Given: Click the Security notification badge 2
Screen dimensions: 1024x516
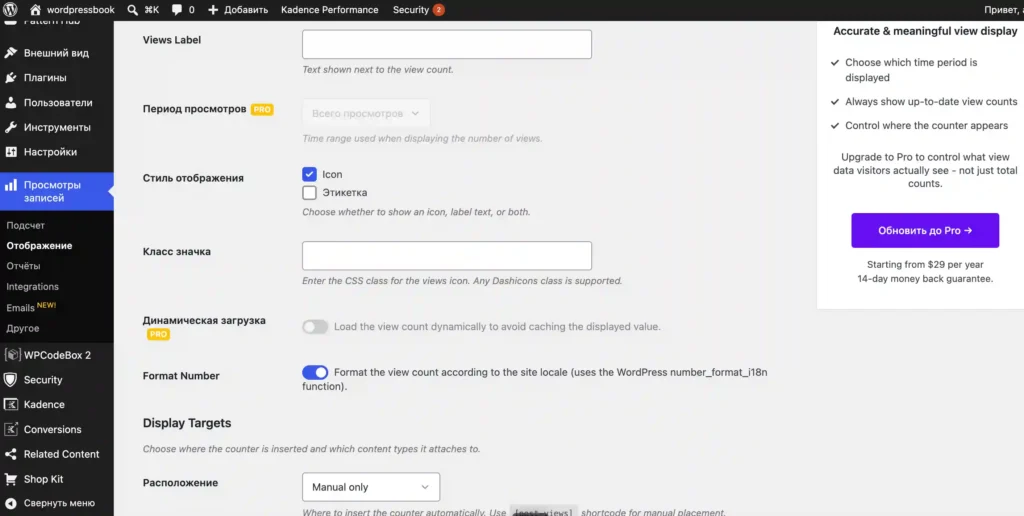Looking at the screenshot, I should [438, 10].
